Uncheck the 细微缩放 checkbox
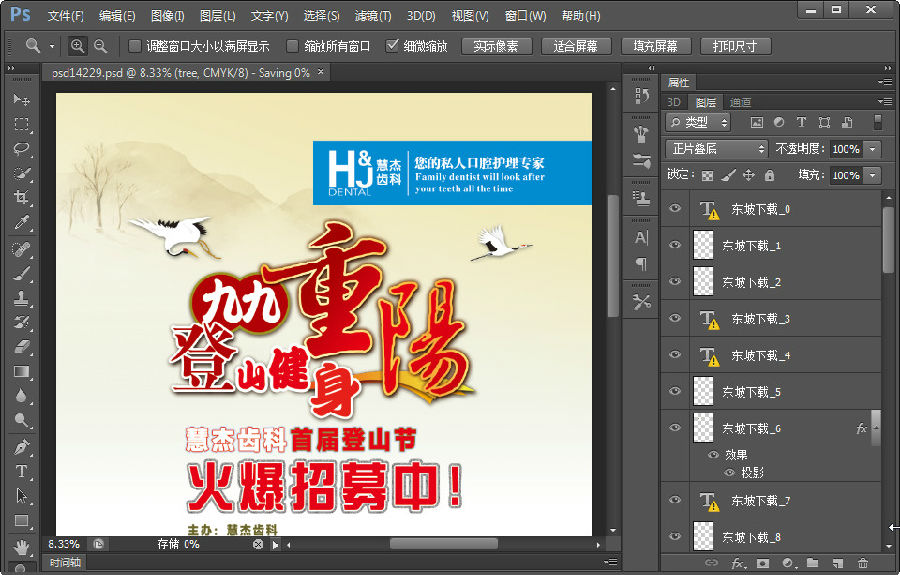900x575 pixels. pyautogui.click(x=392, y=45)
